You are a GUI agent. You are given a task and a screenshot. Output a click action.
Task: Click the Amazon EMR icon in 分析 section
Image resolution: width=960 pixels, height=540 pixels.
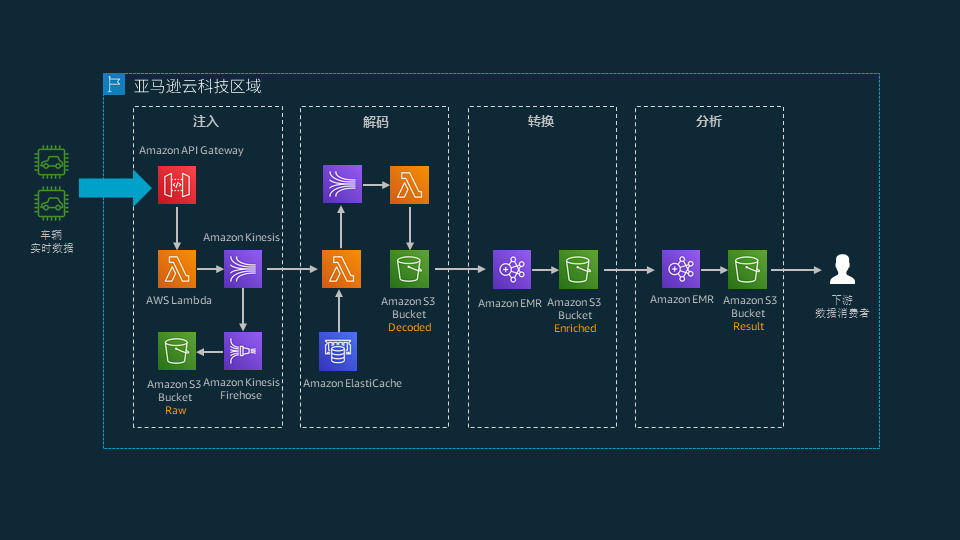point(681,269)
